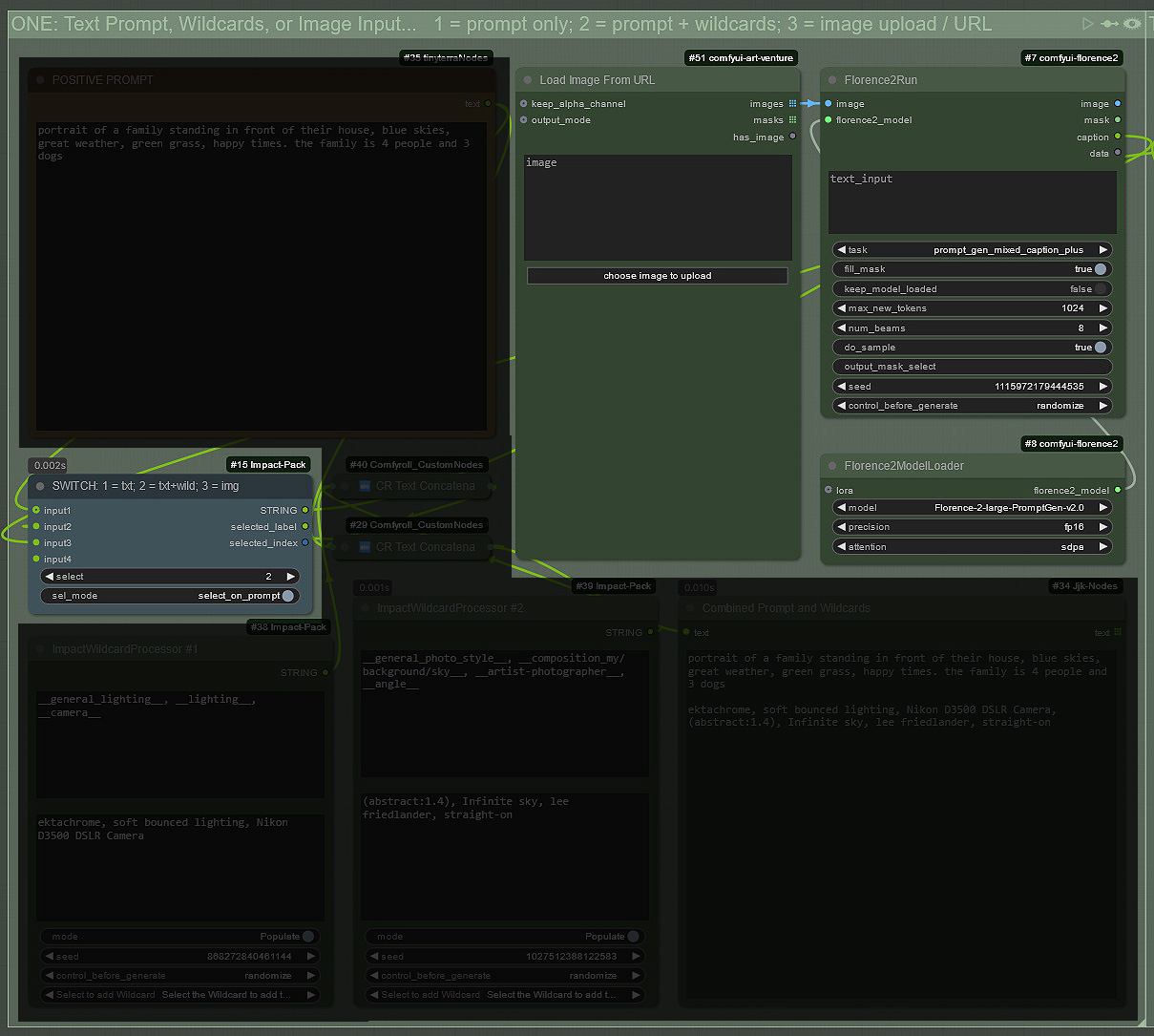
Task: Toggle keep_model_loaded in Florence2Run
Action: [1100, 289]
